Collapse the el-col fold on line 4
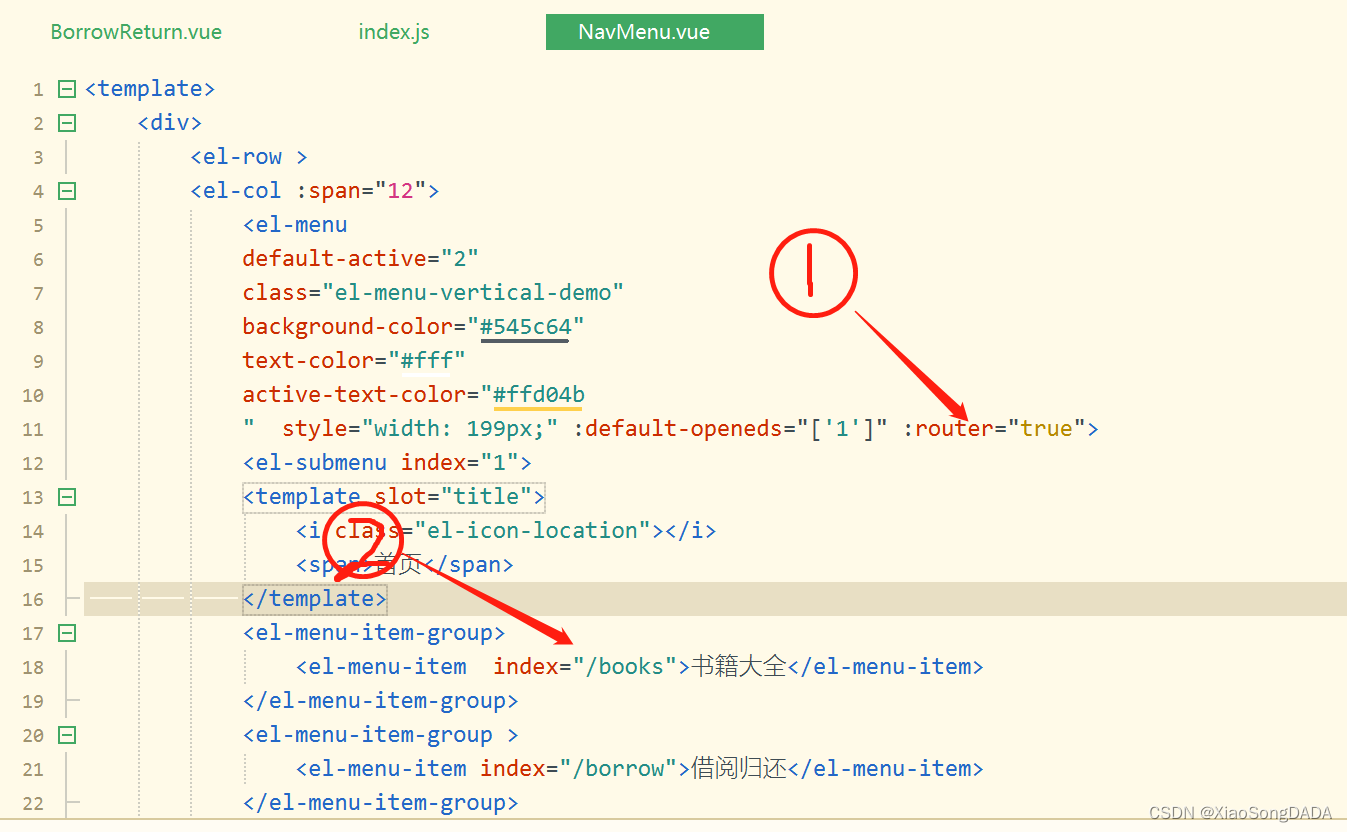Screen dimensions: 1347x832 pos(67,191)
